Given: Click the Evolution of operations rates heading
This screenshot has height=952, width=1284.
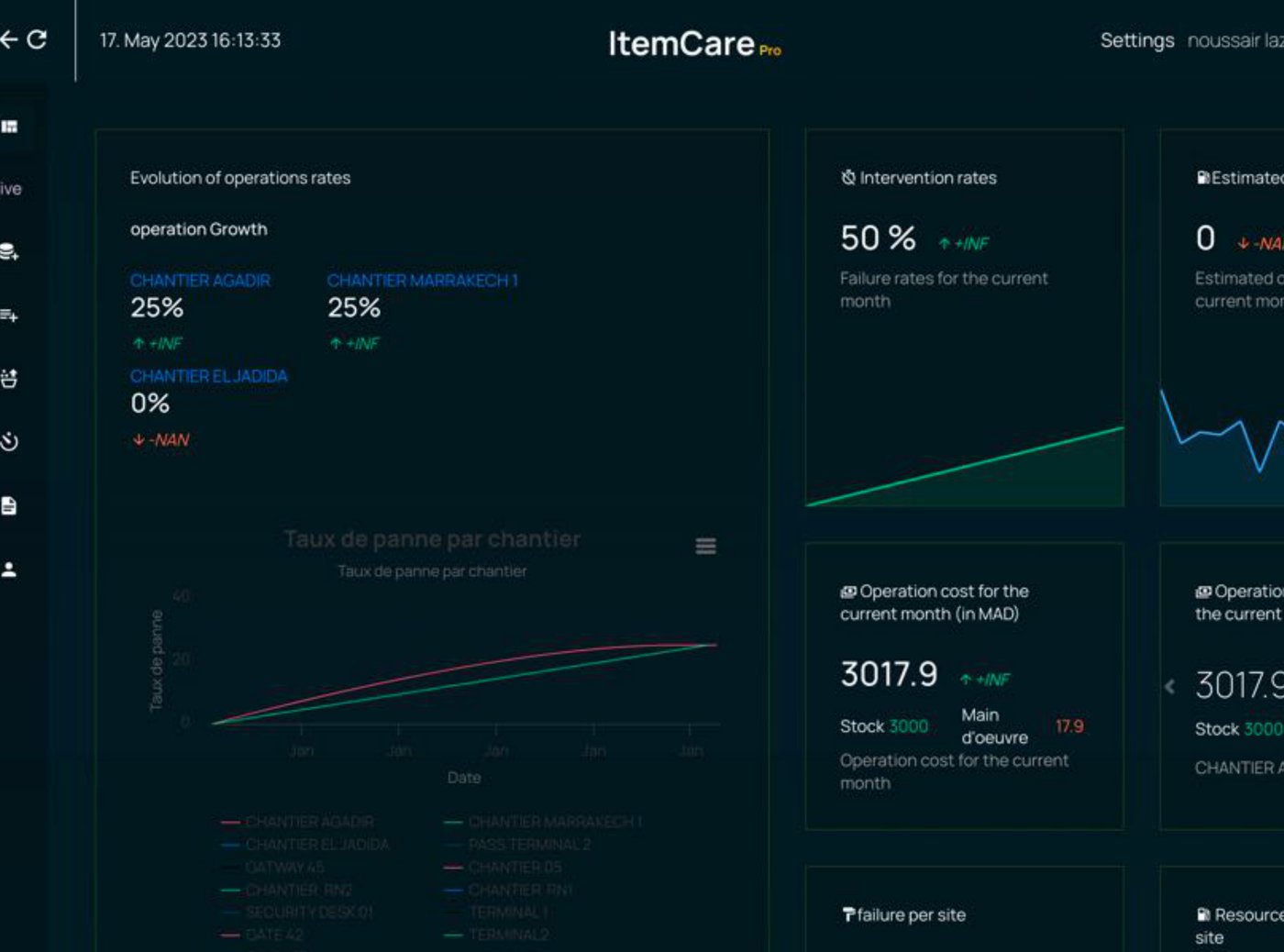Looking at the screenshot, I should (240, 178).
